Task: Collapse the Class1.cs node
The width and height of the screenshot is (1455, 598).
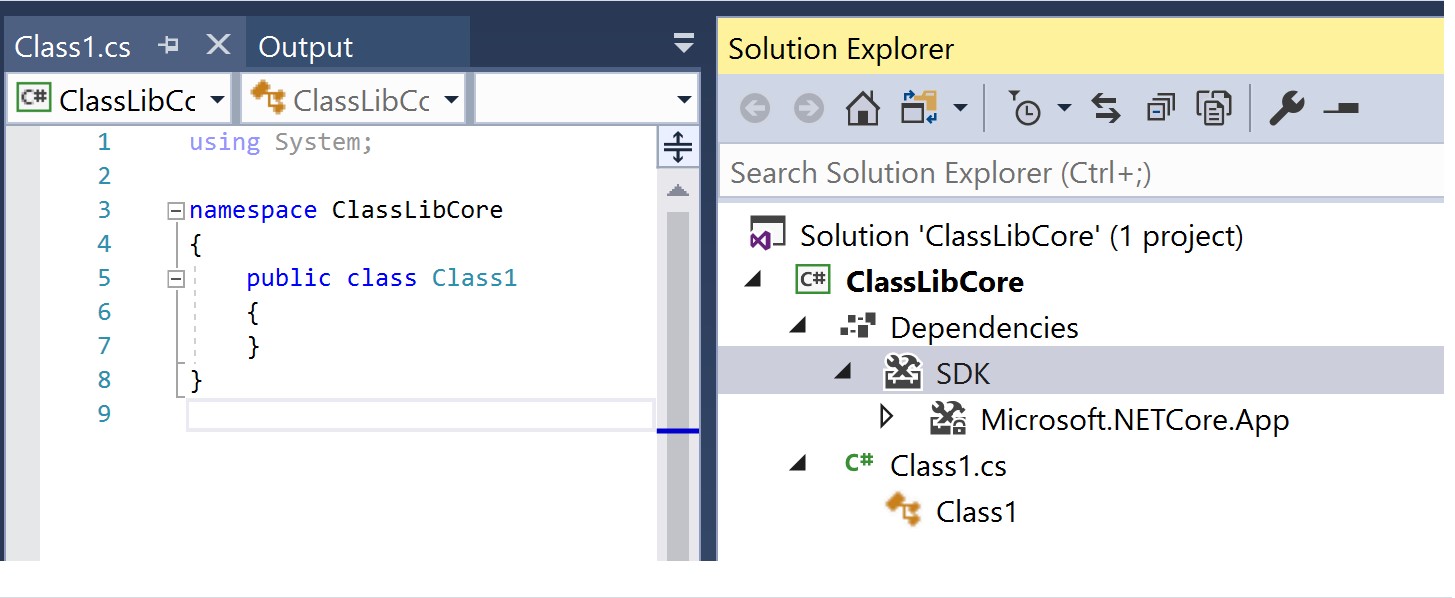Action: point(797,465)
